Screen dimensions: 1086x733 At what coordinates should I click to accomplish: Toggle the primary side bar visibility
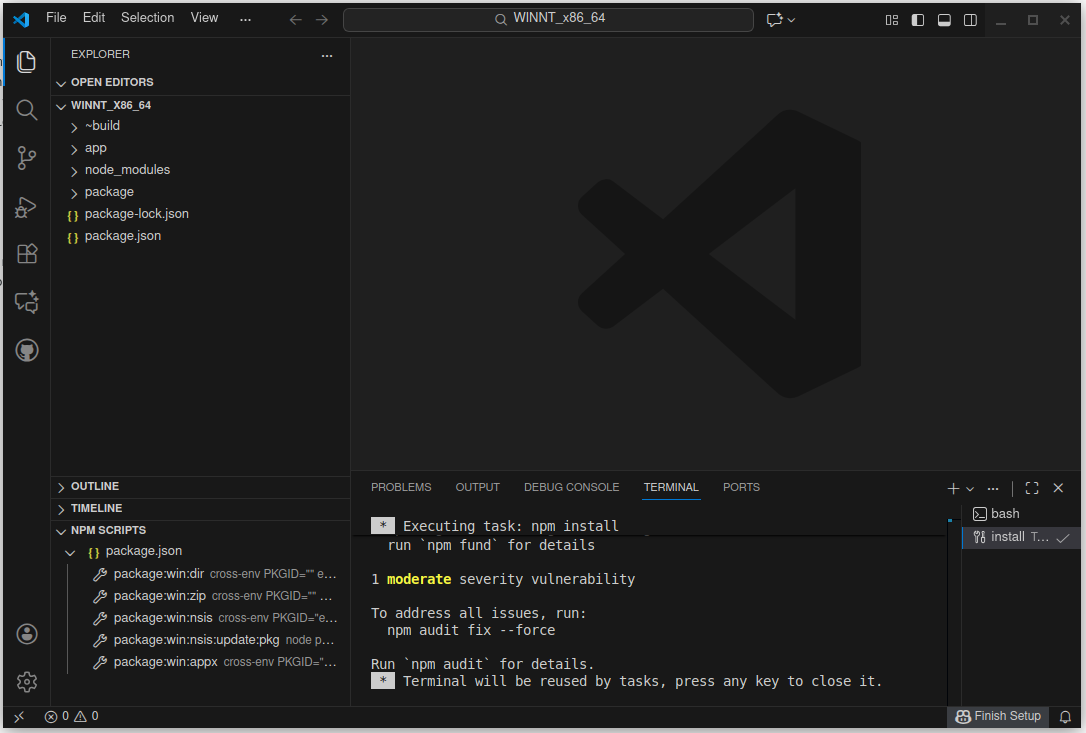918,20
